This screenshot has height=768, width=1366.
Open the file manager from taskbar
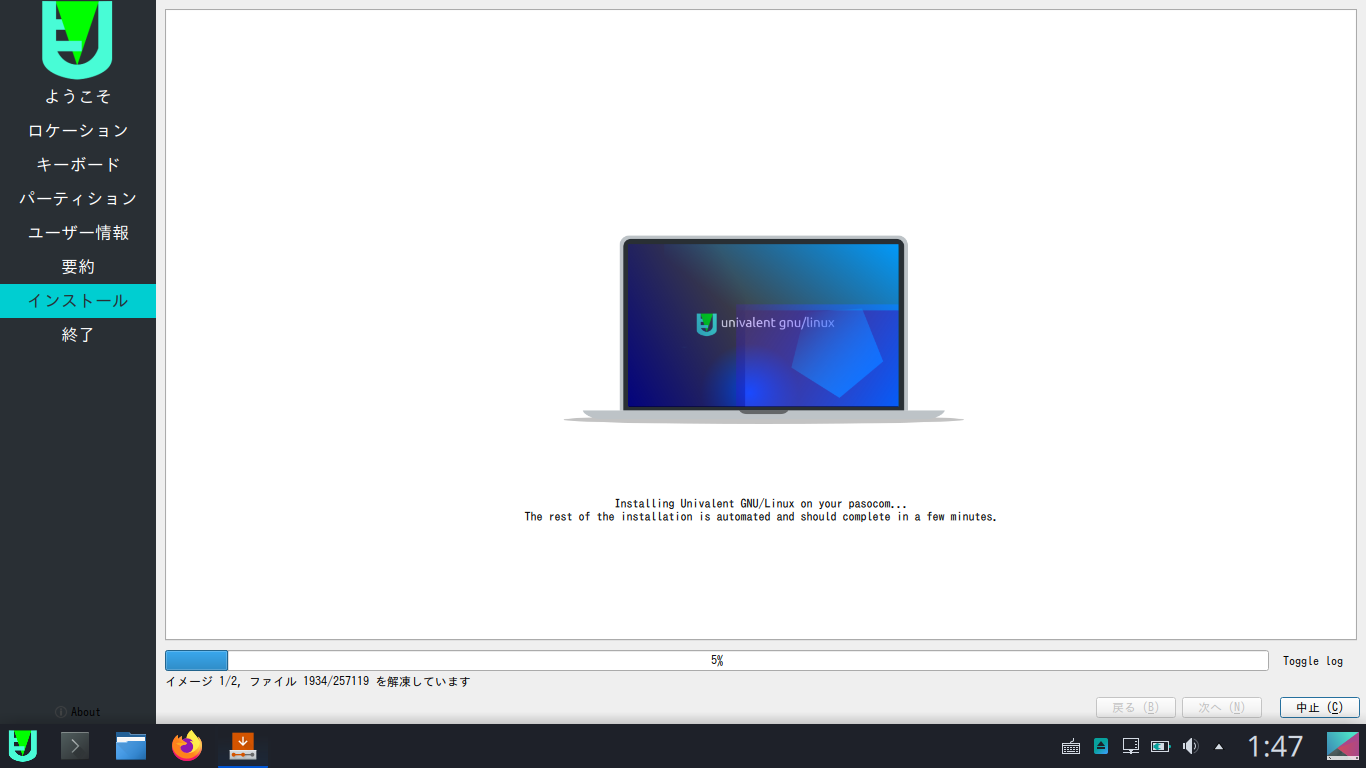[131, 746]
